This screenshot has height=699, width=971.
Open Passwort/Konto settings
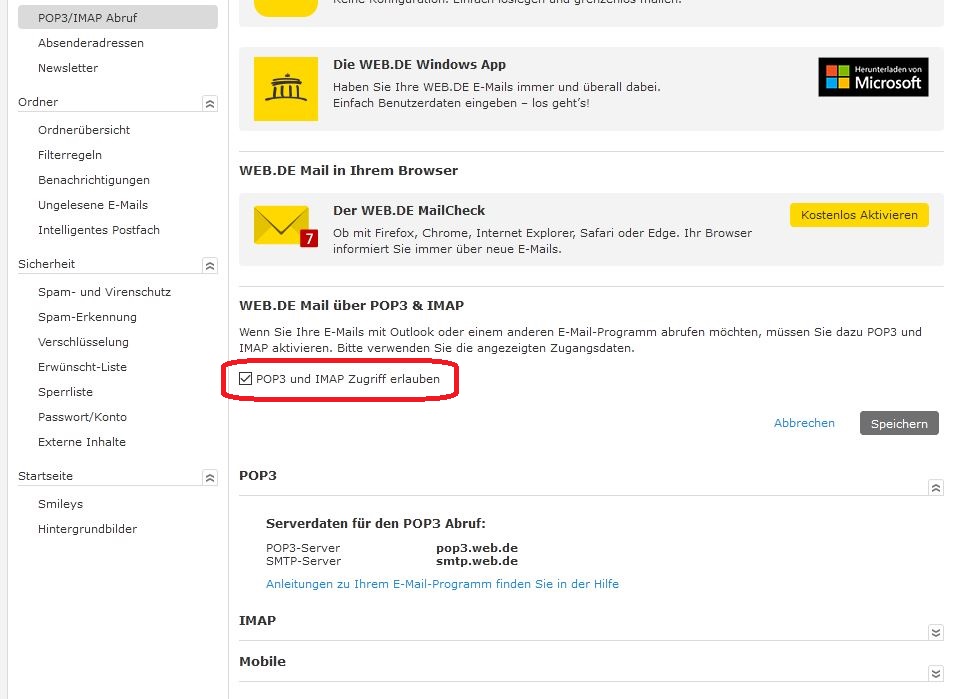(x=82, y=417)
